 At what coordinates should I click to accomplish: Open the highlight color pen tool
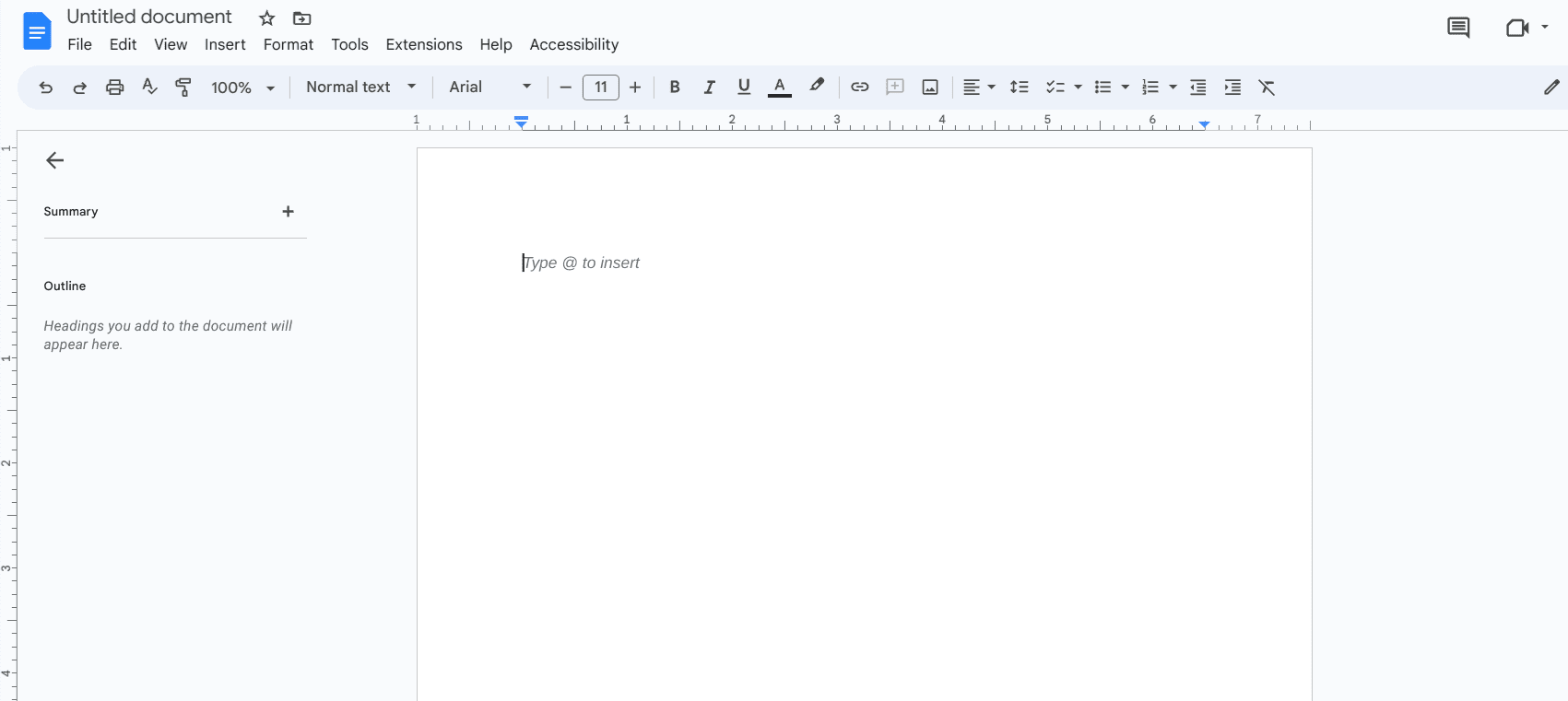tap(817, 86)
